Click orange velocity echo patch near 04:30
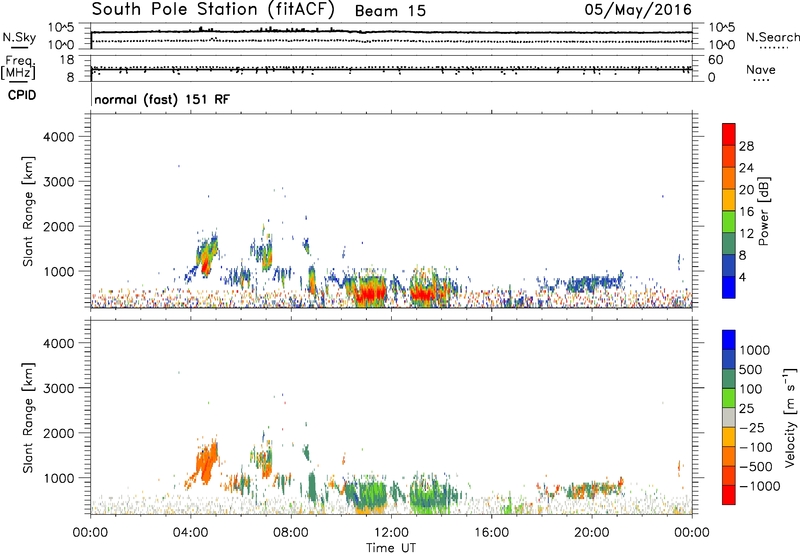The image size is (800, 554). coord(205,463)
